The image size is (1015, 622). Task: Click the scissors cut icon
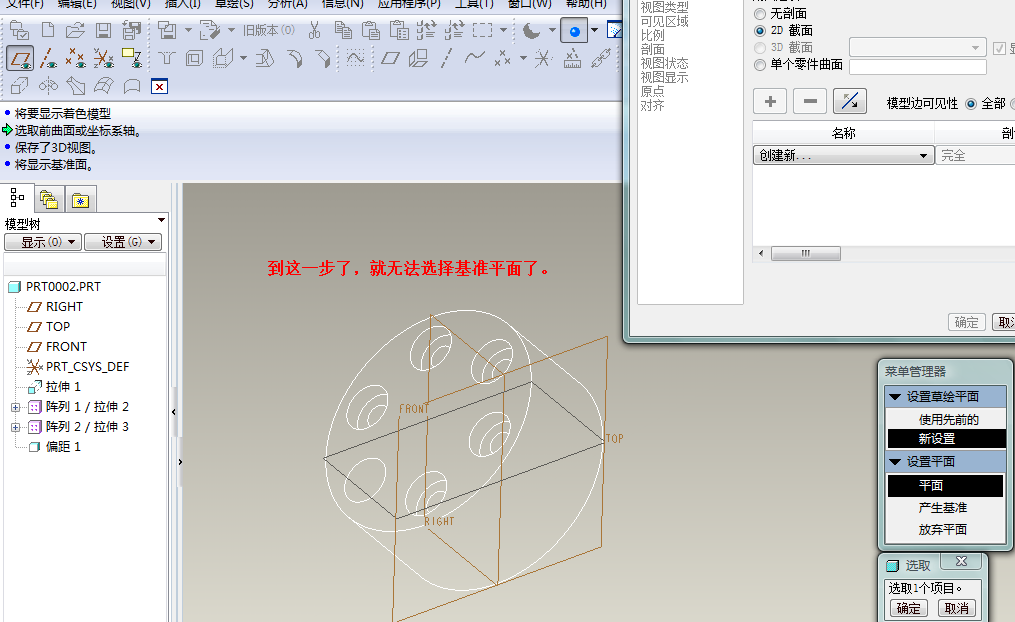(x=315, y=30)
